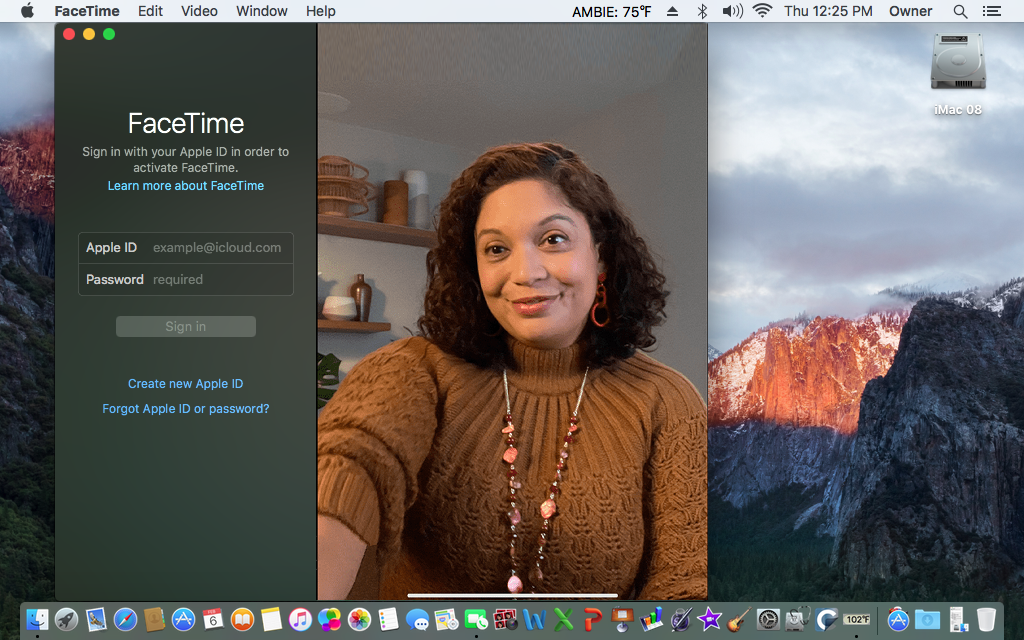The width and height of the screenshot is (1024, 640).
Task: Open Messages speech bubble icon
Action: point(417,618)
